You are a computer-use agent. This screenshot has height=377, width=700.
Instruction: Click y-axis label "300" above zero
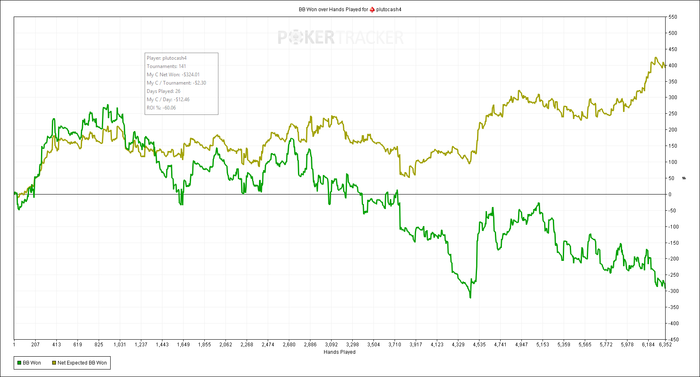coord(673,97)
